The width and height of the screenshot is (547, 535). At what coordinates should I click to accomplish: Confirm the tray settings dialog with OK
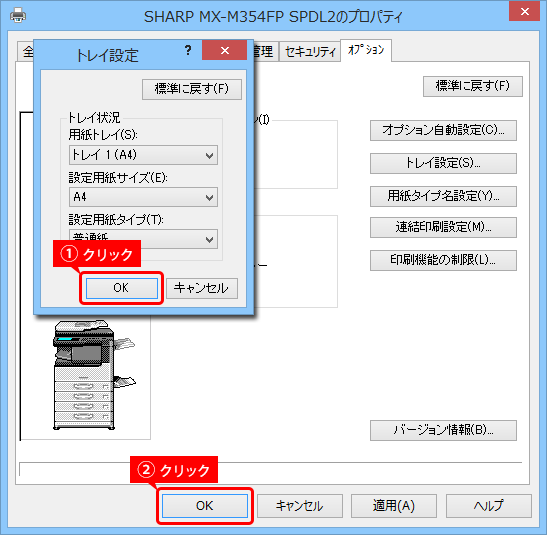pos(121,288)
